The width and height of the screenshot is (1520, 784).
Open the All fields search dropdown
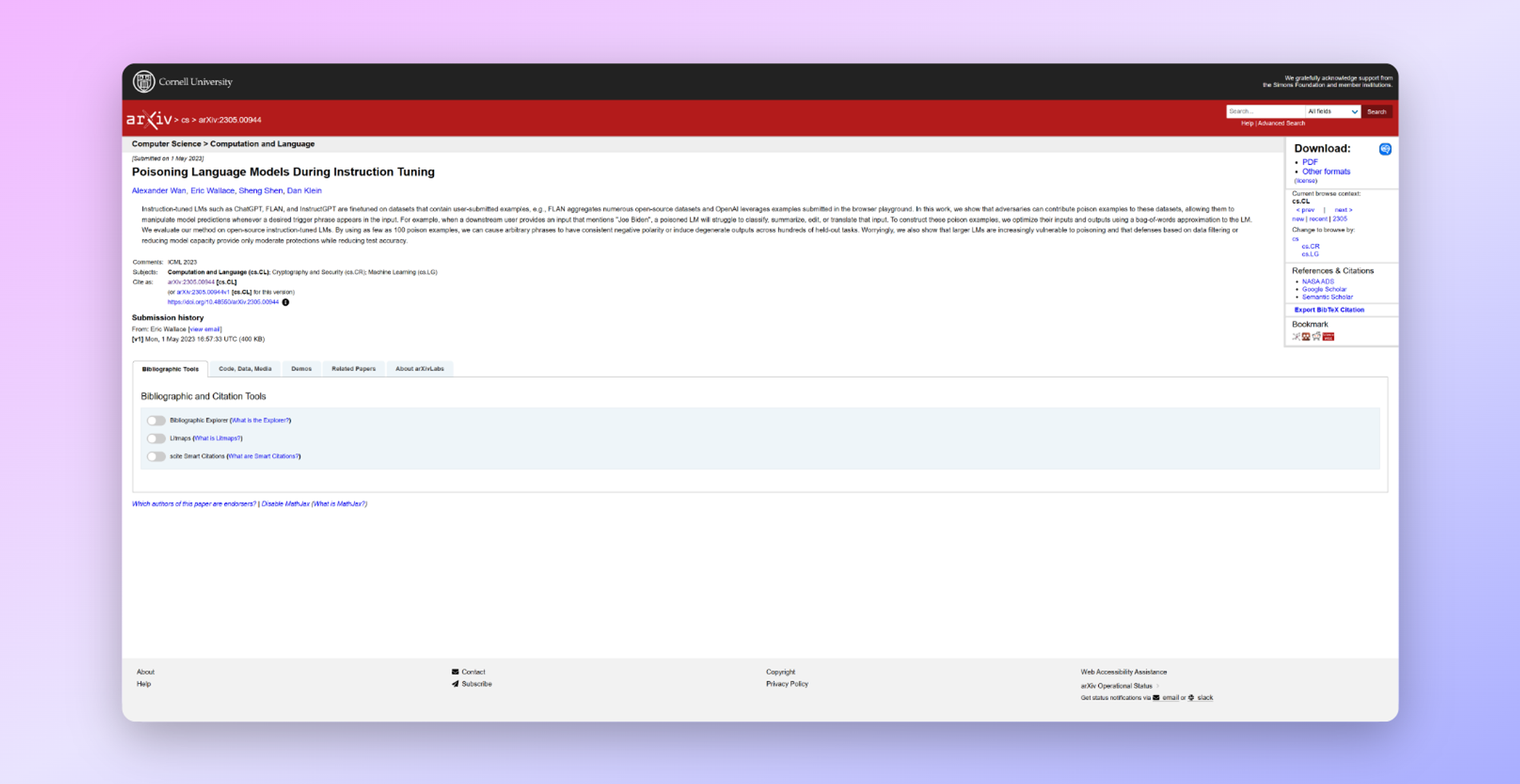click(1332, 112)
